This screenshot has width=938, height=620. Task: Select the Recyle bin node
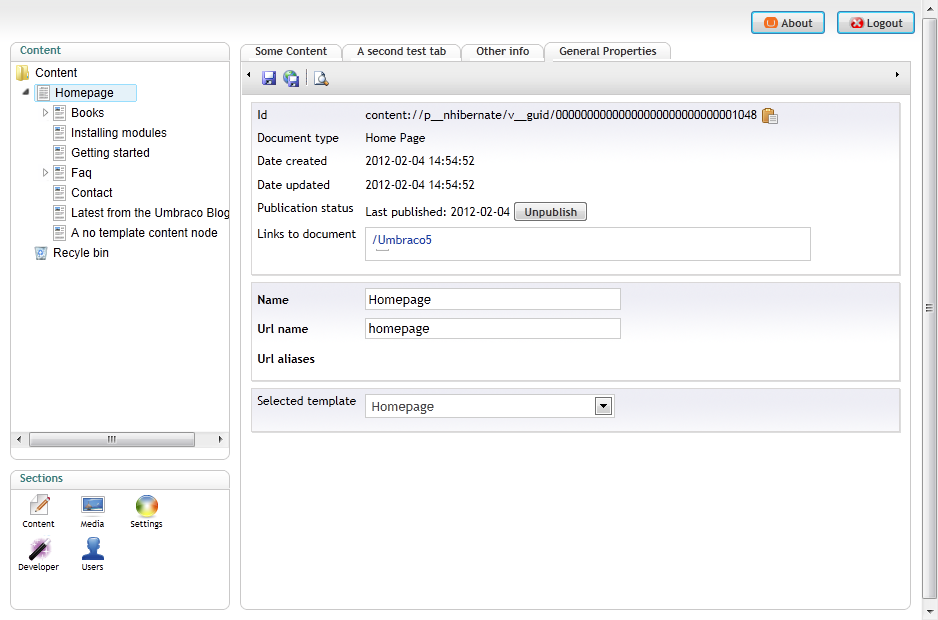(80, 253)
